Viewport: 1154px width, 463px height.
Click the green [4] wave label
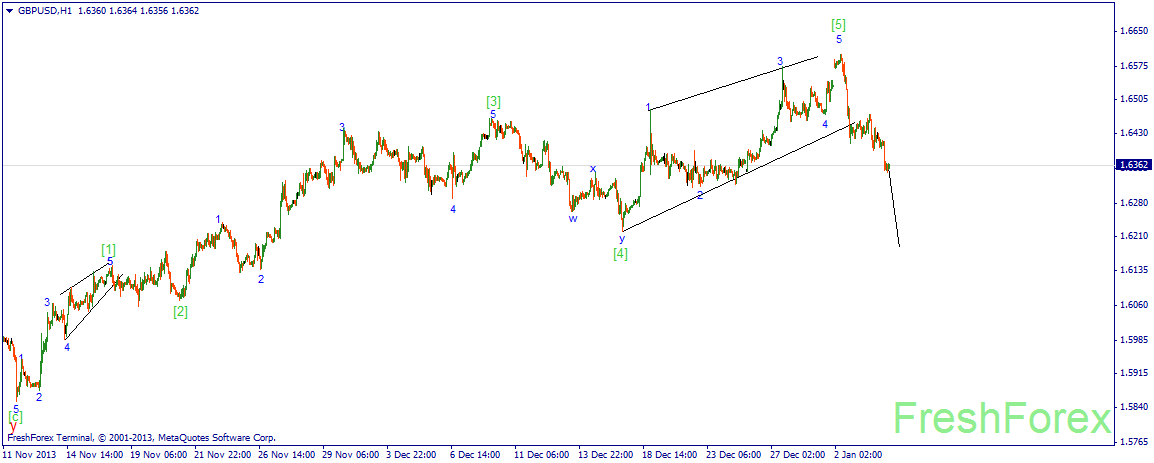tap(620, 254)
